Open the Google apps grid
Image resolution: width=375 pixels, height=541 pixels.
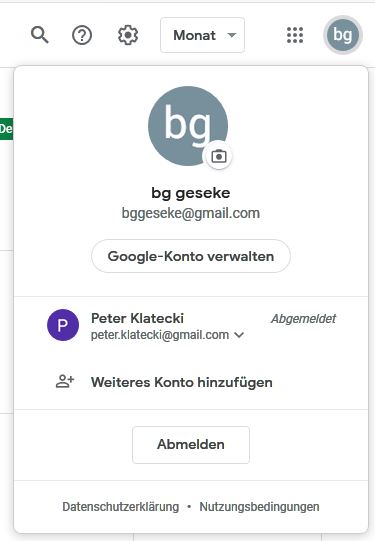[295, 35]
